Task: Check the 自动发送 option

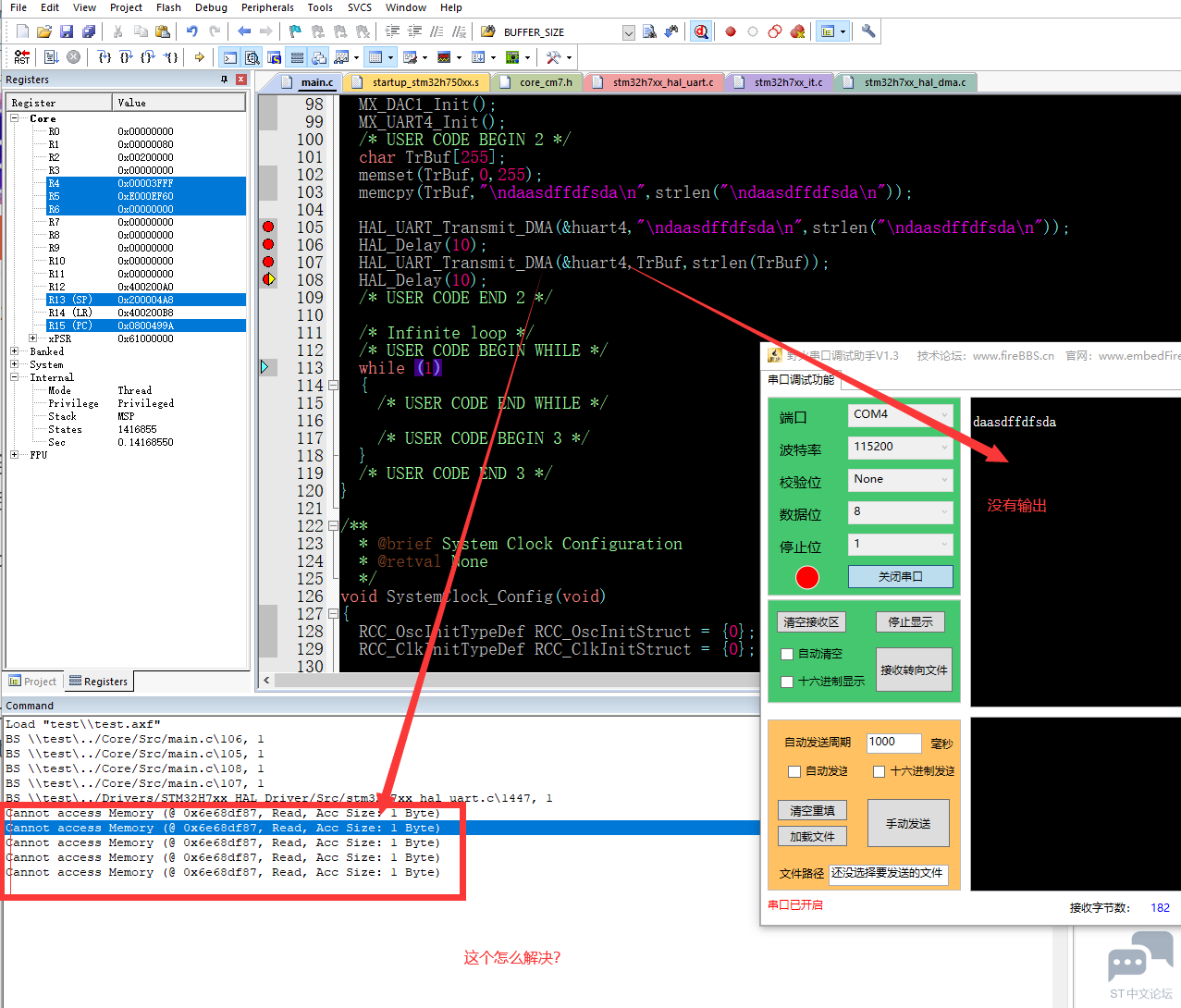Action: click(x=793, y=772)
